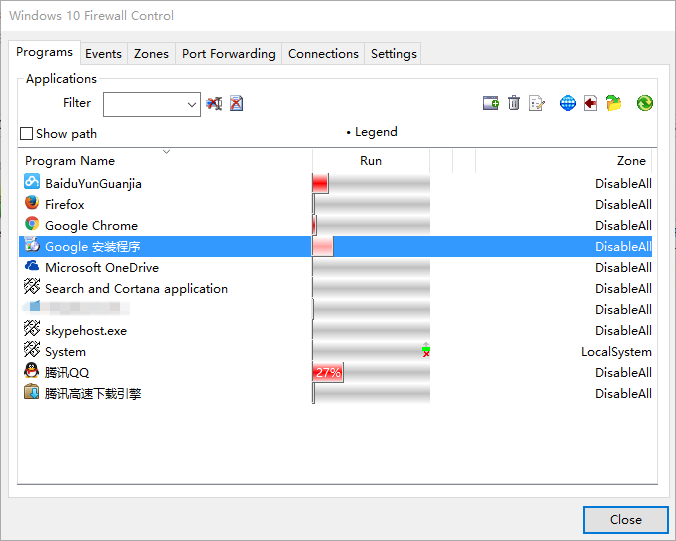Click the open folder icon

pos(614,103)
